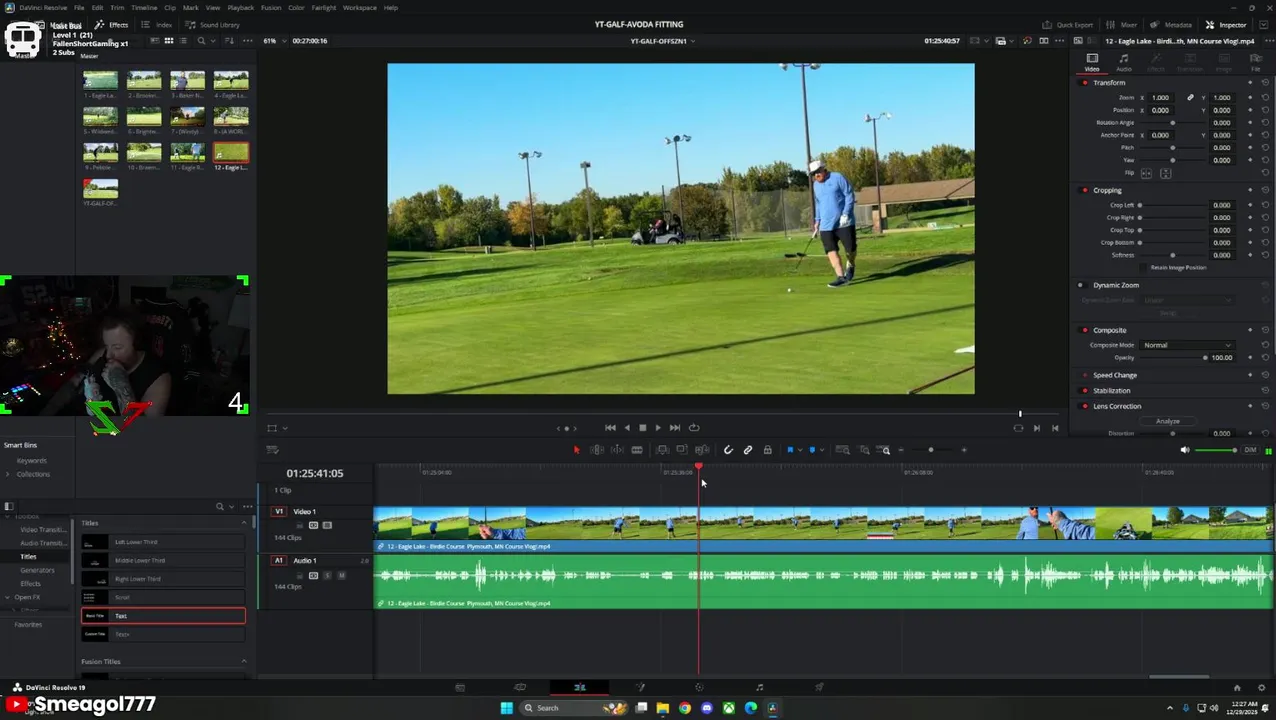This screenshot has height=720, width=1276.
Task: Open Quick Export
Action: pyautogui.click(x=1068, y=25)
